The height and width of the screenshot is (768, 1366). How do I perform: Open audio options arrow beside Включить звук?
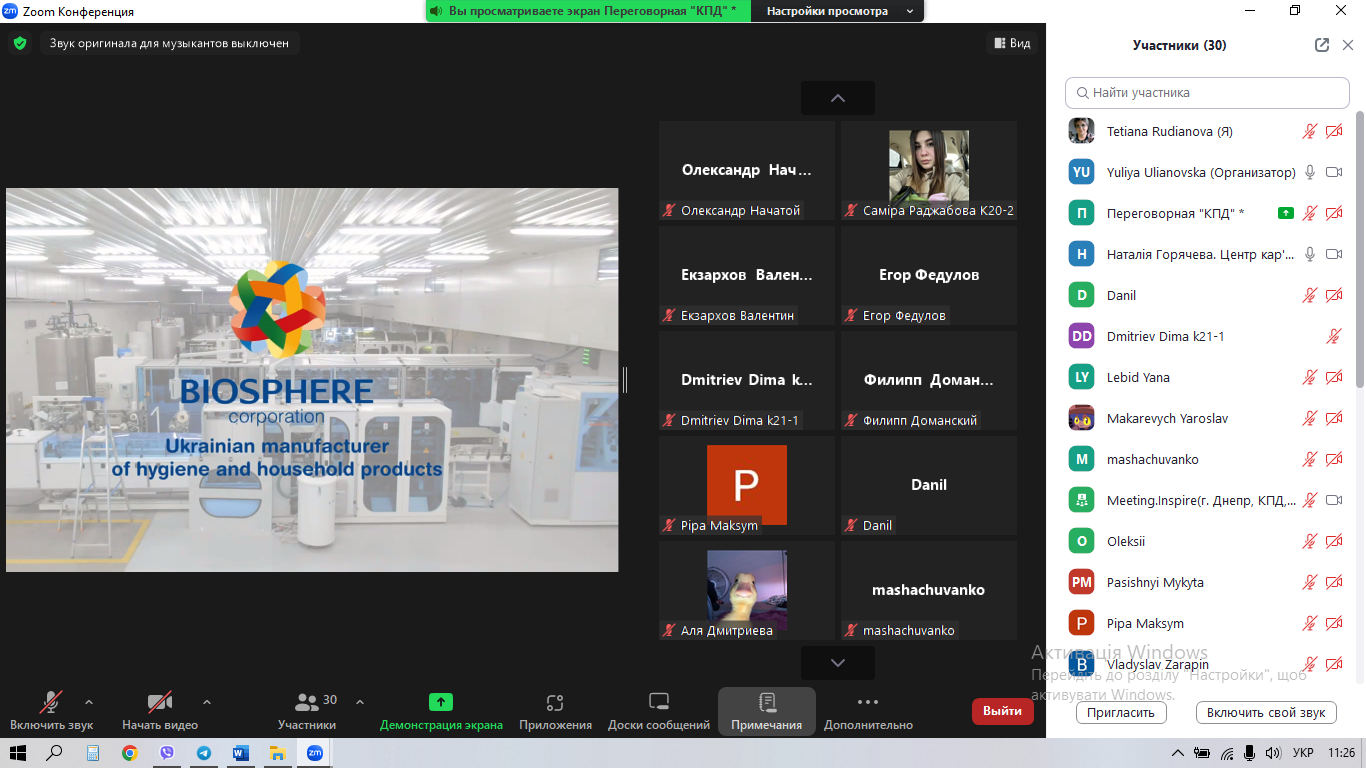click(89, 701)
